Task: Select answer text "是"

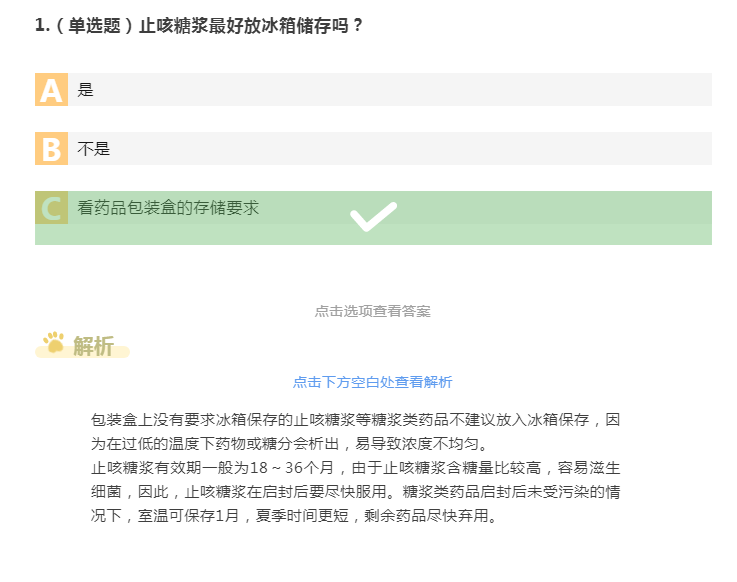Action: (85, 90)
